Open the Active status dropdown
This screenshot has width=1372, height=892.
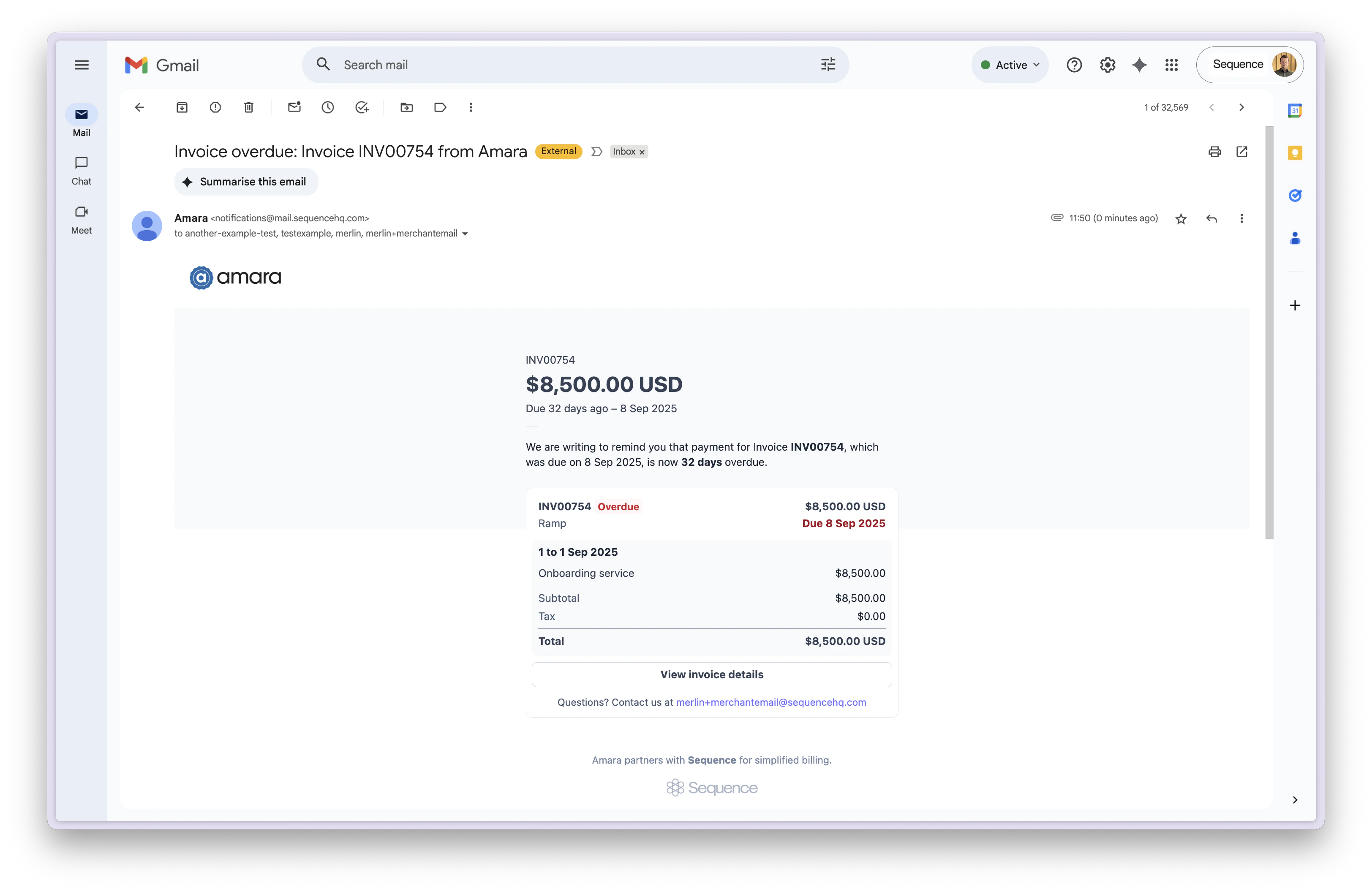[1010, 65]
